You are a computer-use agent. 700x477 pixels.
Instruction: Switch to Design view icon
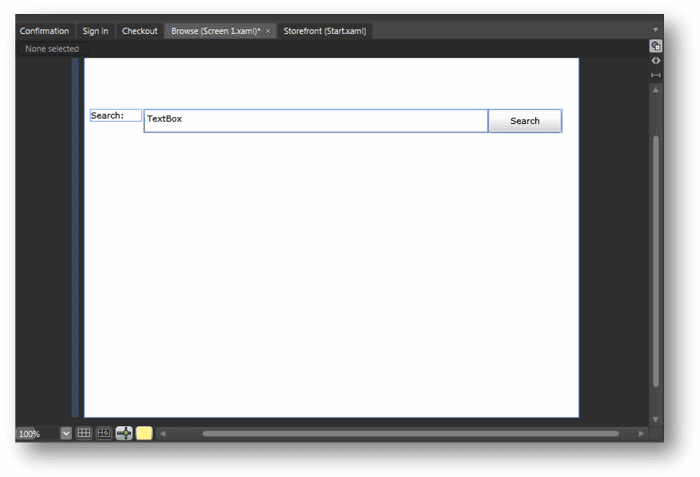pos(655,46)
